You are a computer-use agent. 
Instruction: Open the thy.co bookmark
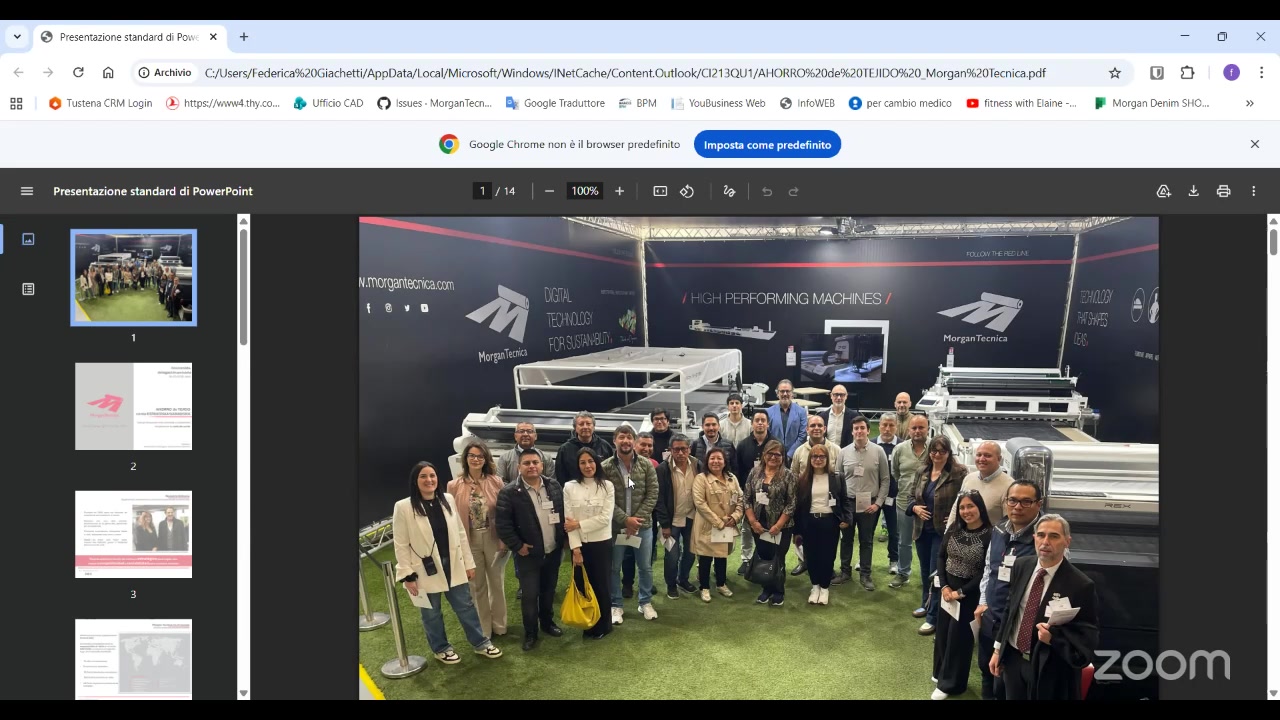tap(223, 103)
